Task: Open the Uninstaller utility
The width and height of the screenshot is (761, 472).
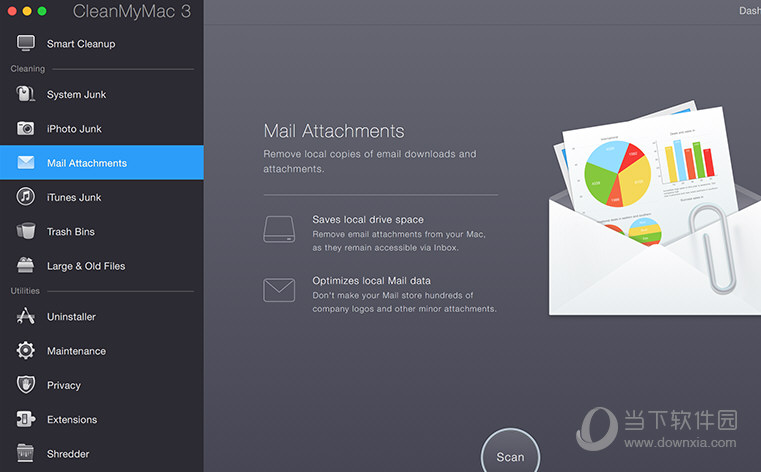Action: [x=102, y=316]
